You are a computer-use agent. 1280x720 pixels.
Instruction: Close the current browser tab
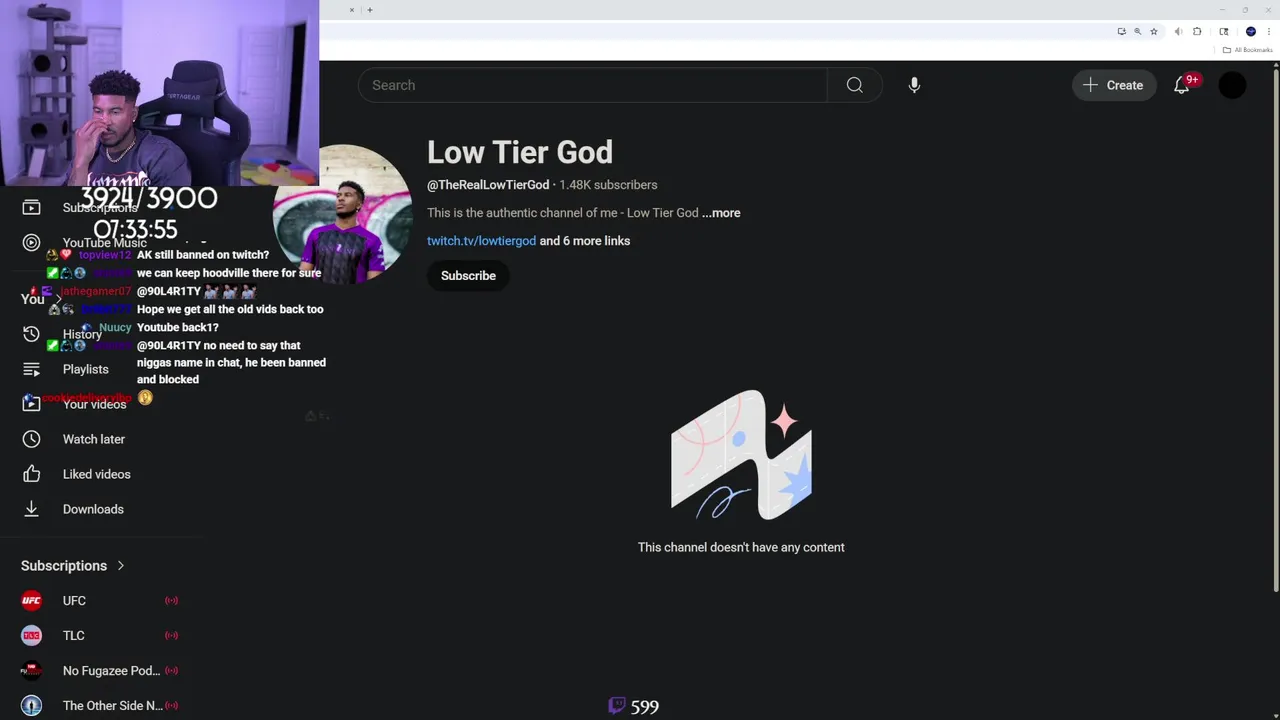(x=352, y=10)
